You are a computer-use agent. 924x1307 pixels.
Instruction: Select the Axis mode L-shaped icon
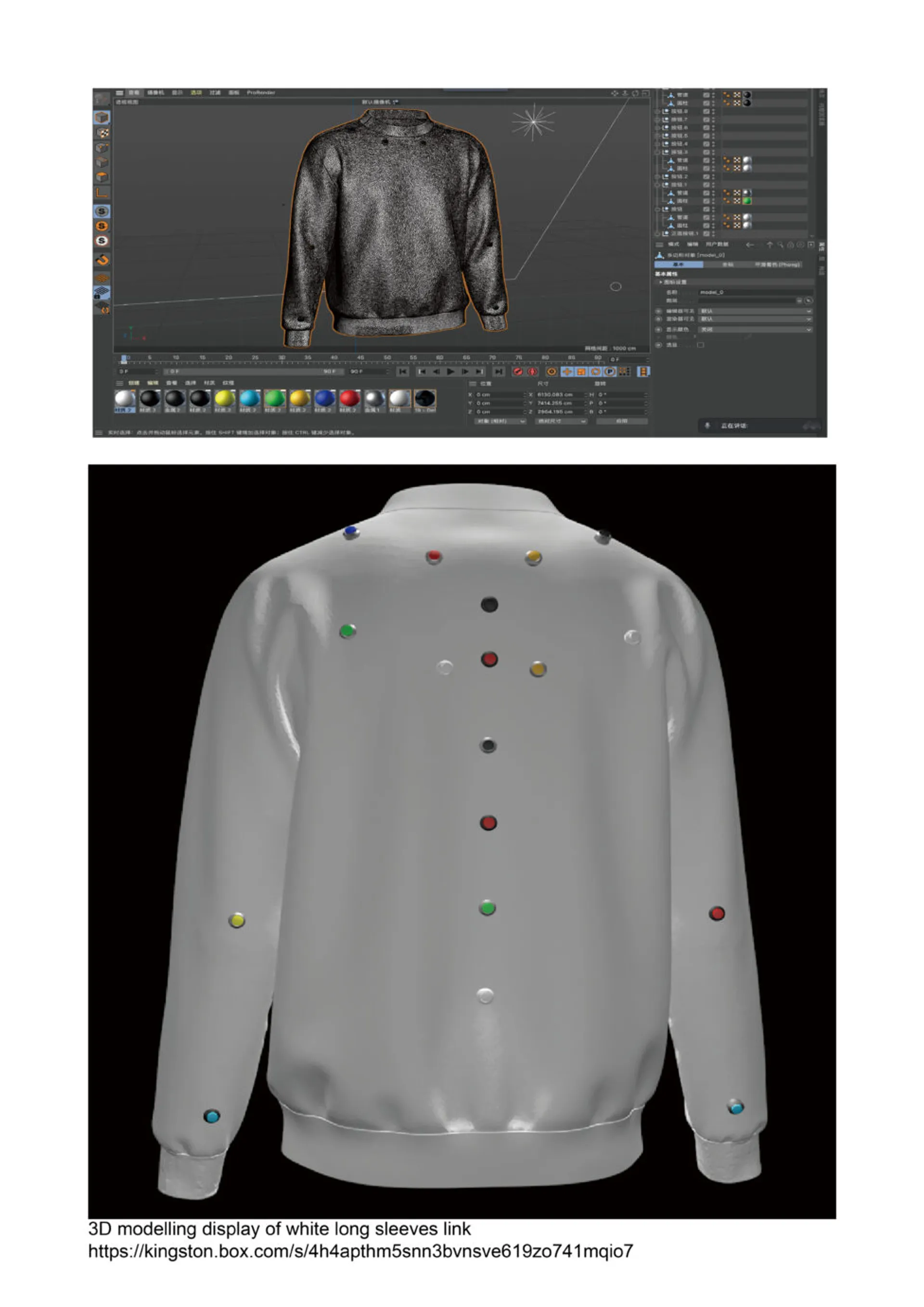point(102,193)
